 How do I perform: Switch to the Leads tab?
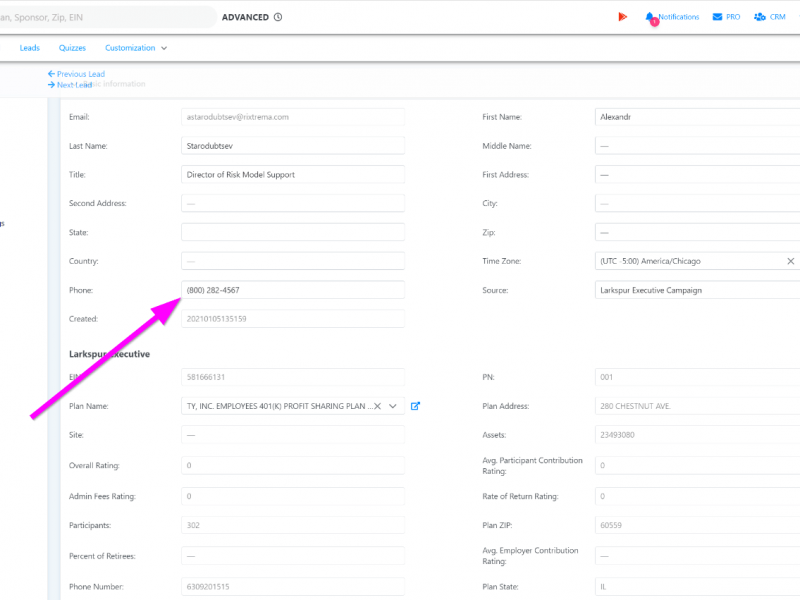pyautogui.click(x=30, y=48)
